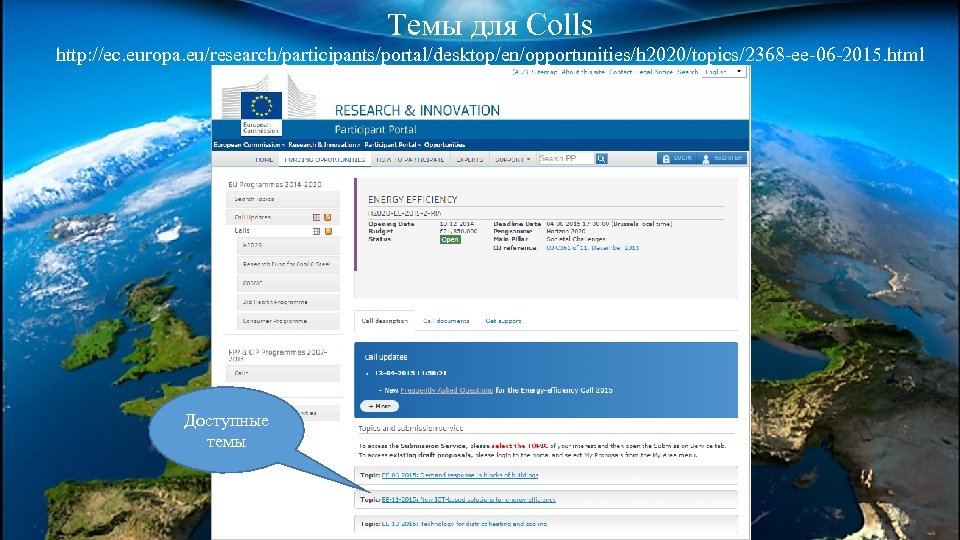Open the Calls table view icon

tap(317, 231)
